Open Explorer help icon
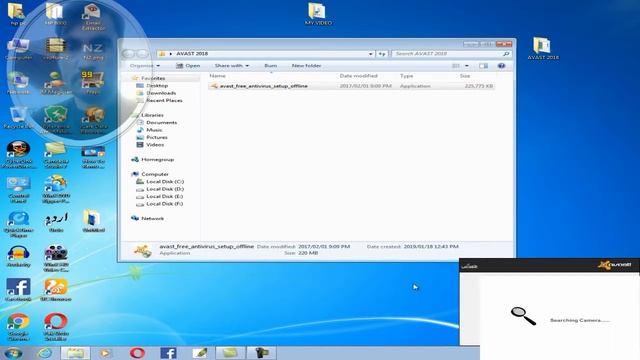Viewport: 640px width, 360px height. tap(502, 66)
